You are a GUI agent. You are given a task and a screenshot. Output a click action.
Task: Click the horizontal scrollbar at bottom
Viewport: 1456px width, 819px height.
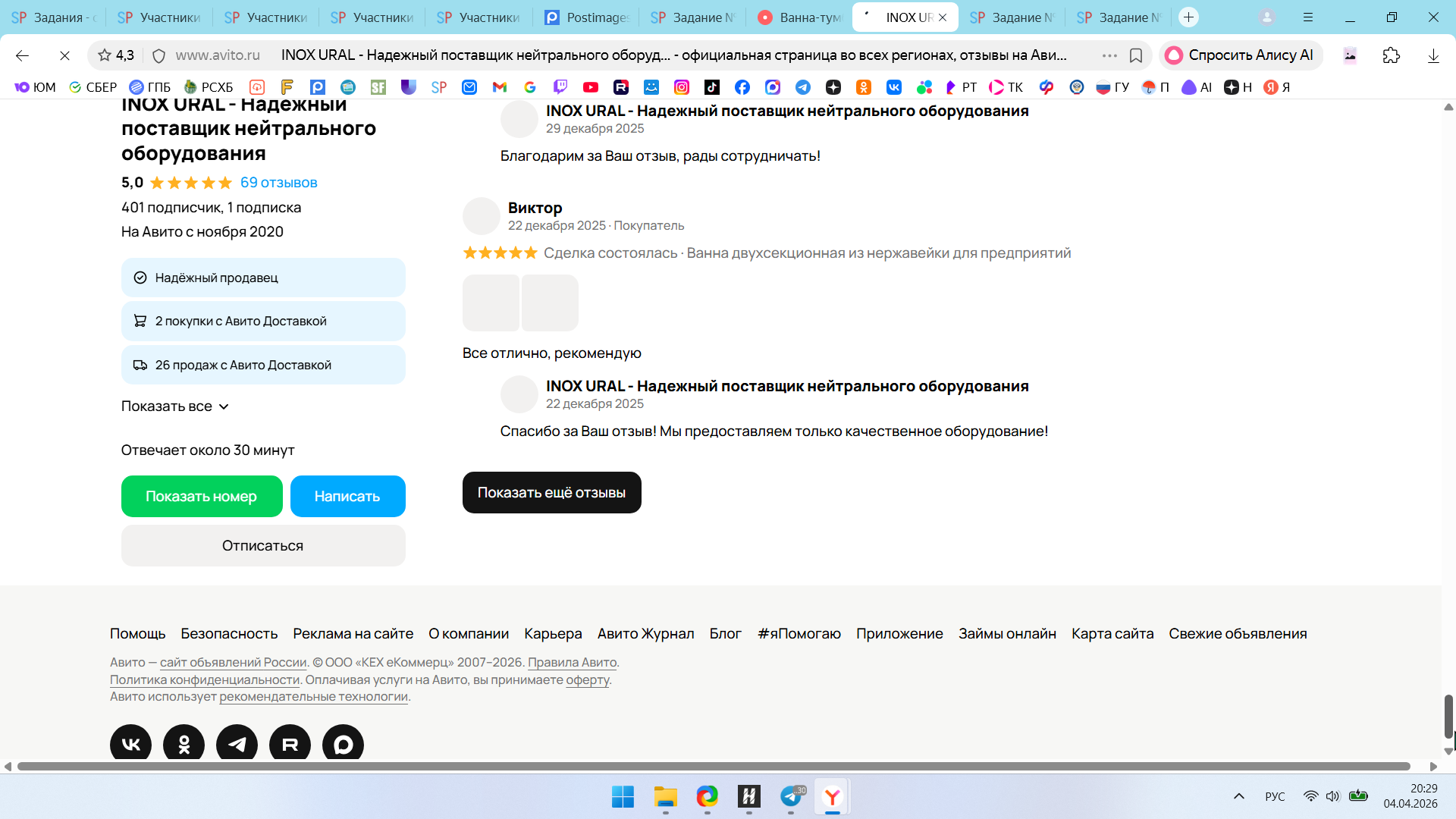[x=713, y=766]
